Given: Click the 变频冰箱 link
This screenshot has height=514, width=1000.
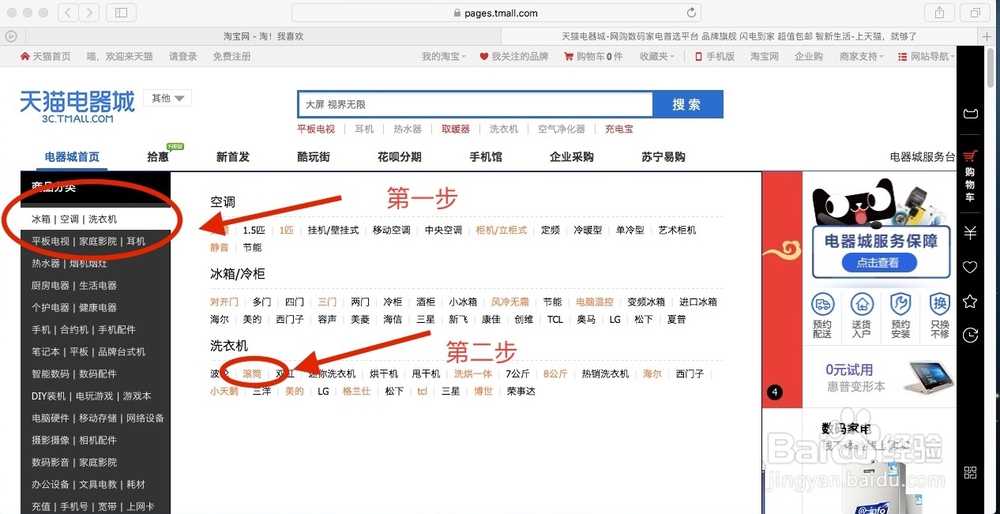Looking at the screenshot, I should [x=646, y=302].
